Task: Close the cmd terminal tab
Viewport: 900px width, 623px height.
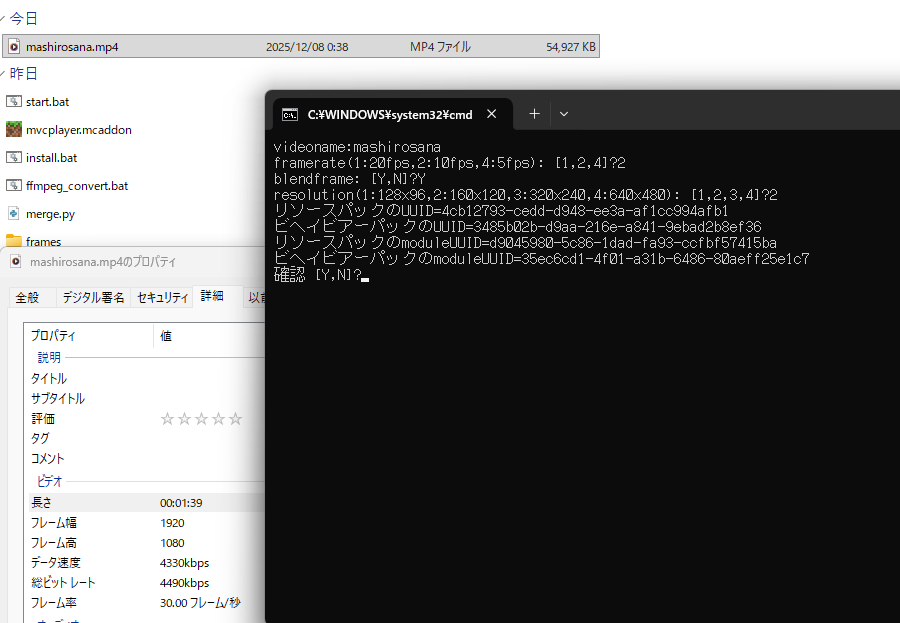Action: pyautogui.click(x=492, y=114)
